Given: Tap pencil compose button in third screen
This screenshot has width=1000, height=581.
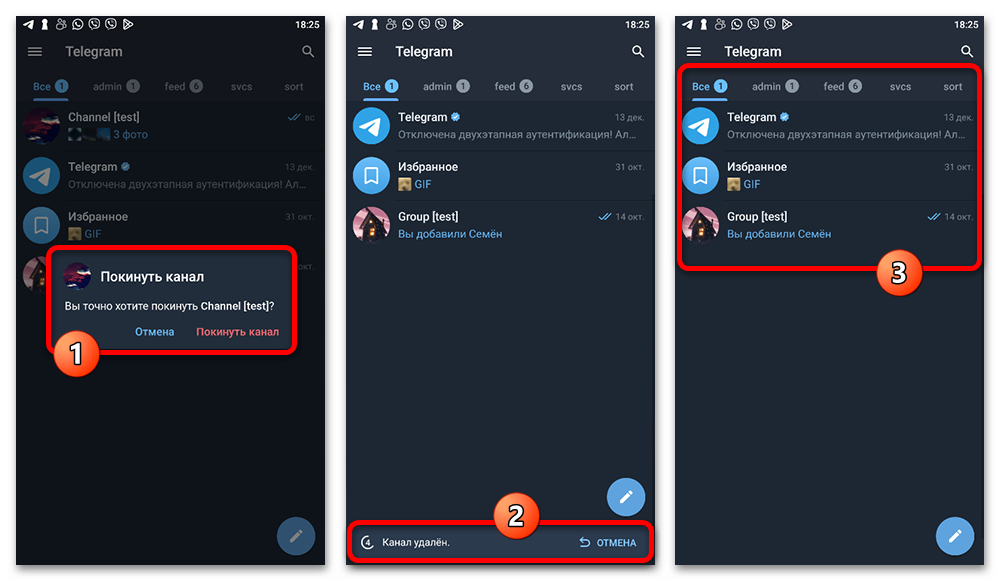Looking at the screenshot, I should [x=955, y=536].
